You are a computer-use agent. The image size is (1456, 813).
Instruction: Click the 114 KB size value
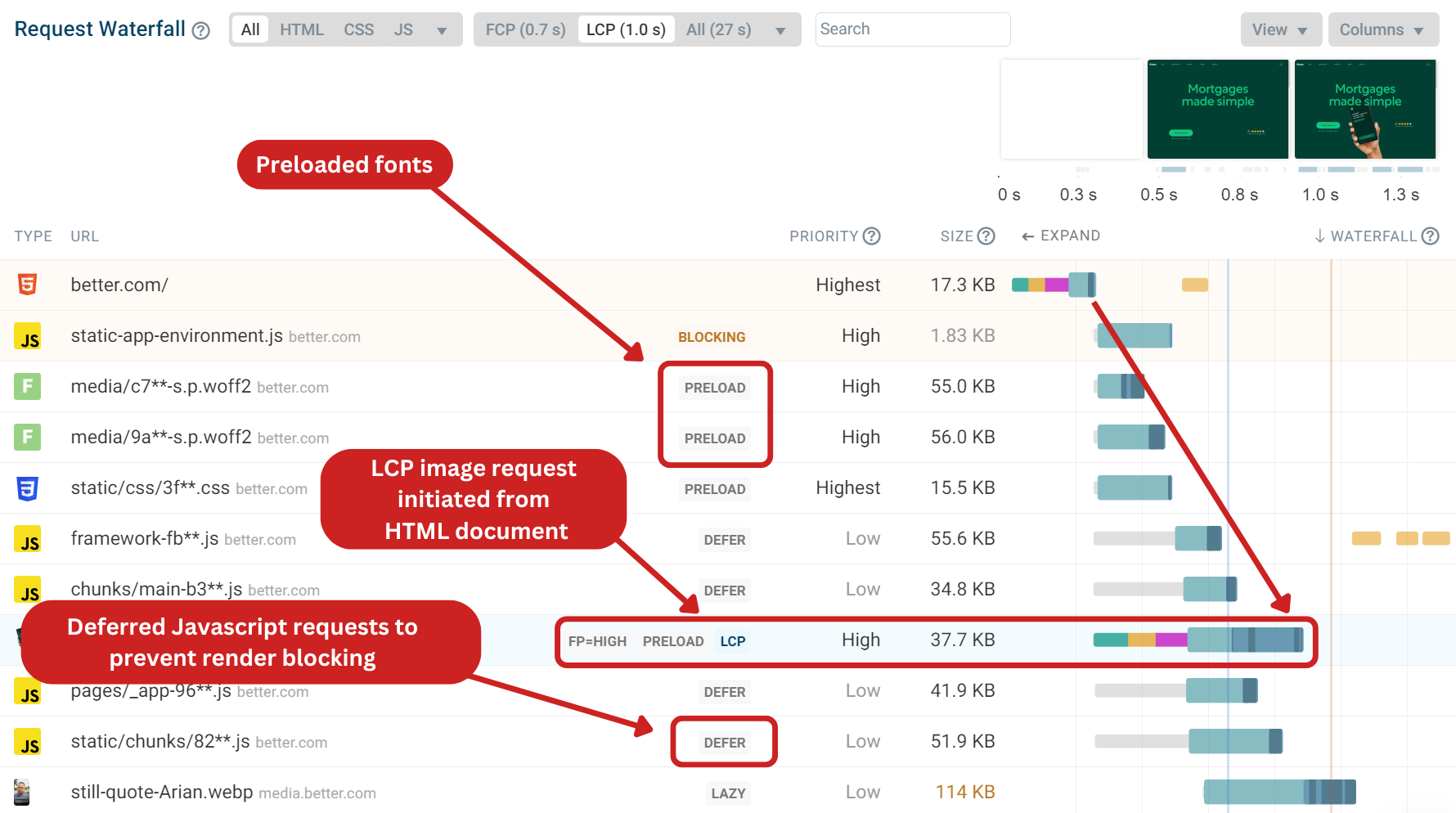[965, 792]
